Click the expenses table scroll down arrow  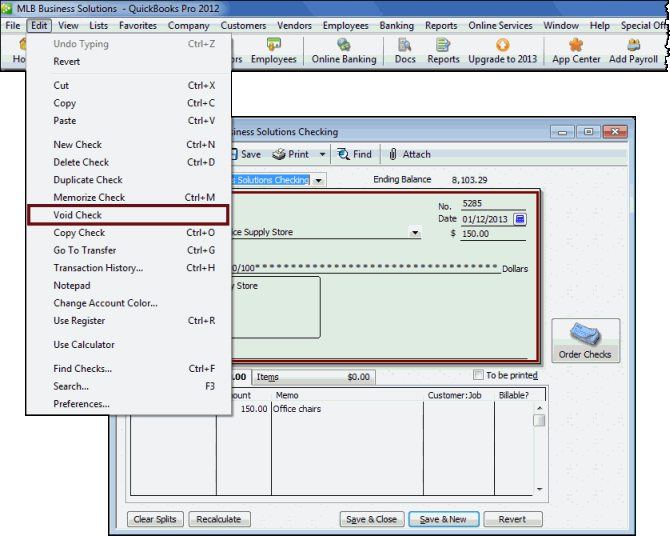[540, 489]
